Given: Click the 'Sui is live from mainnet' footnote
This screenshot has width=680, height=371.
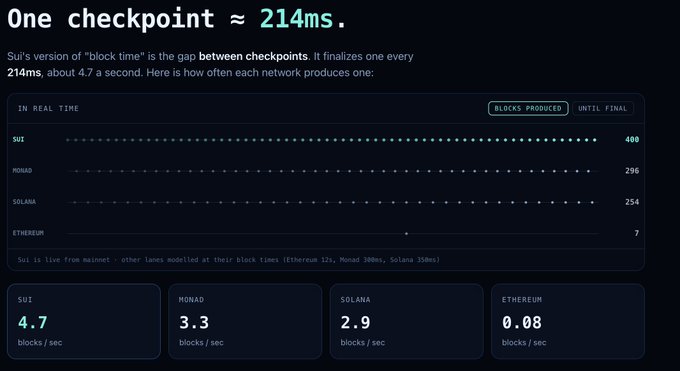Looking at the screenshot, I should [229, 259].
